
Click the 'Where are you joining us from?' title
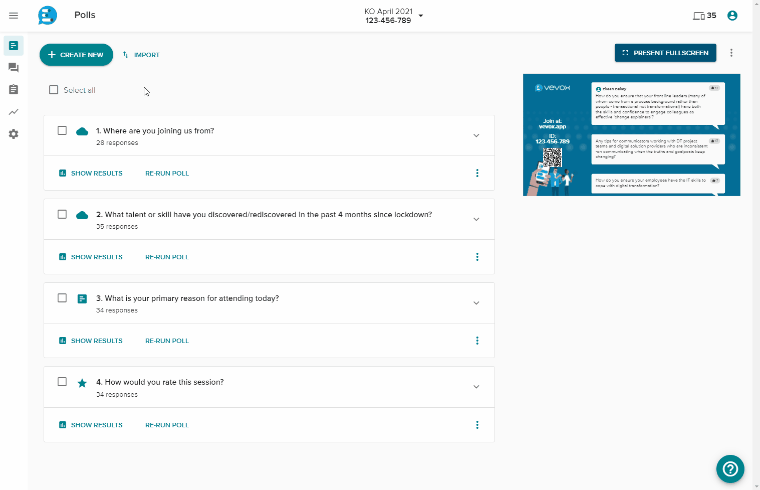(155, 131)
